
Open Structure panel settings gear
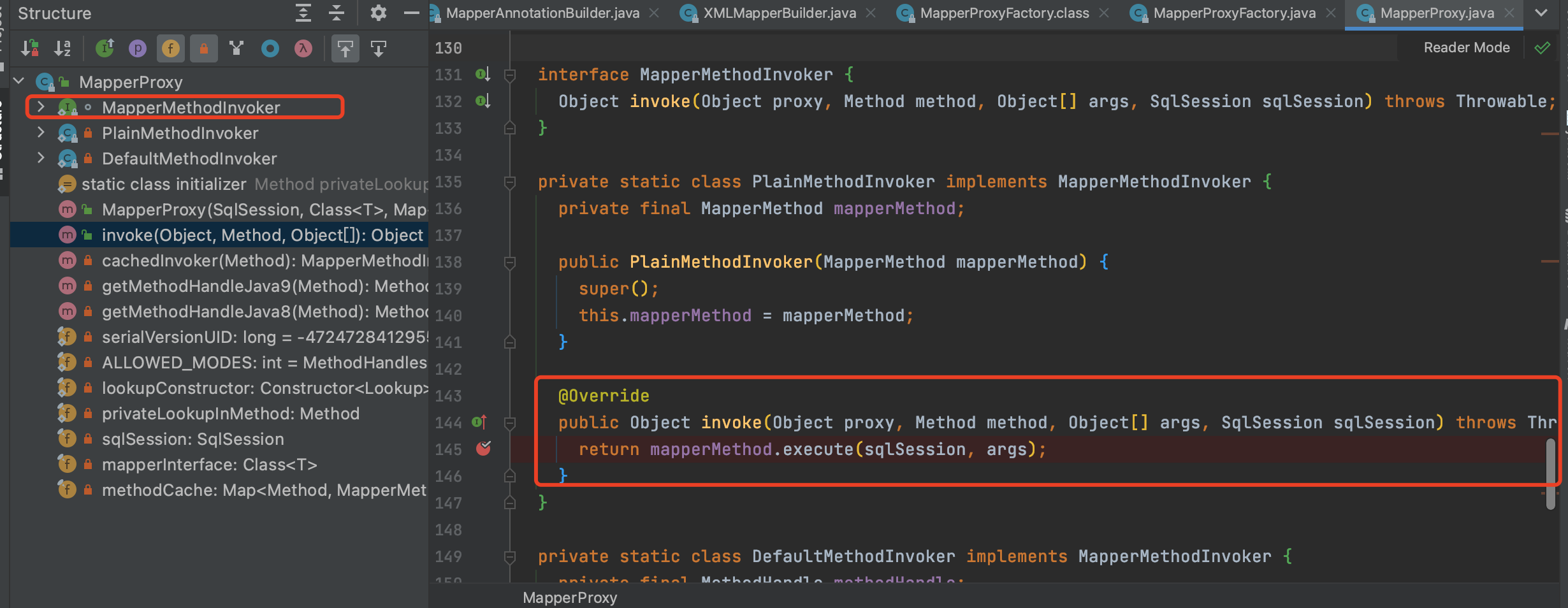(x=379, y=13)
